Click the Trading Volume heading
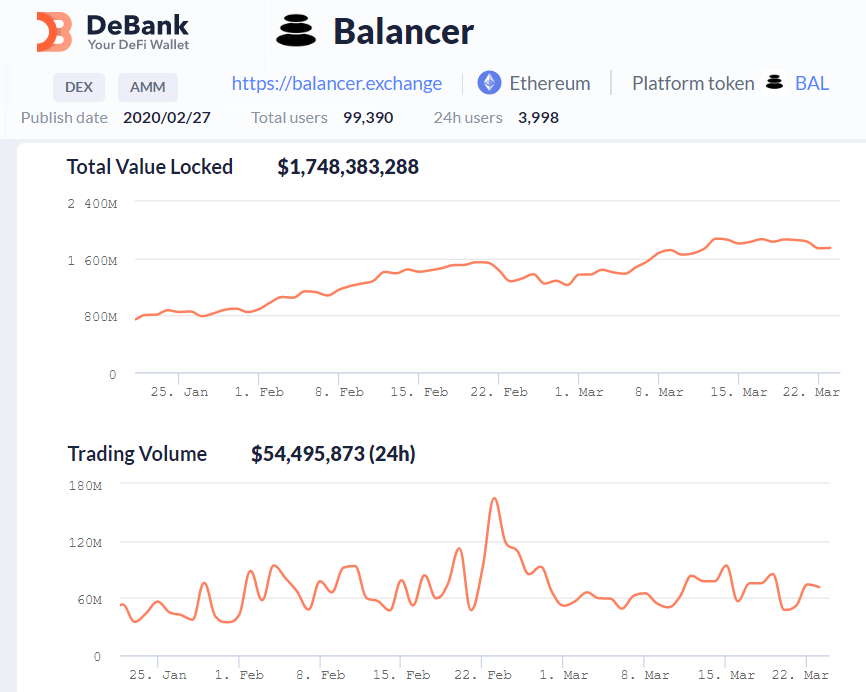This screenshot has height=692, width=866. pos(137,454)
